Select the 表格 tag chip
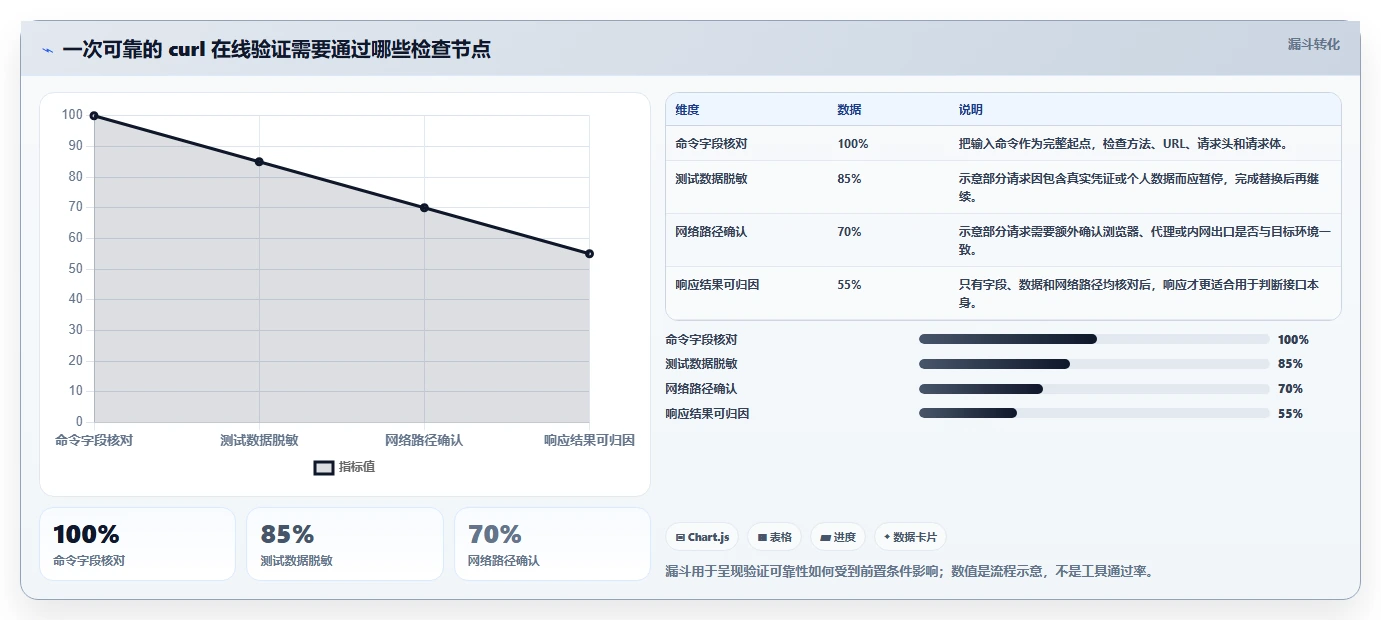The width and height of the screenshot is (1381, 620). tap(775, 537)
